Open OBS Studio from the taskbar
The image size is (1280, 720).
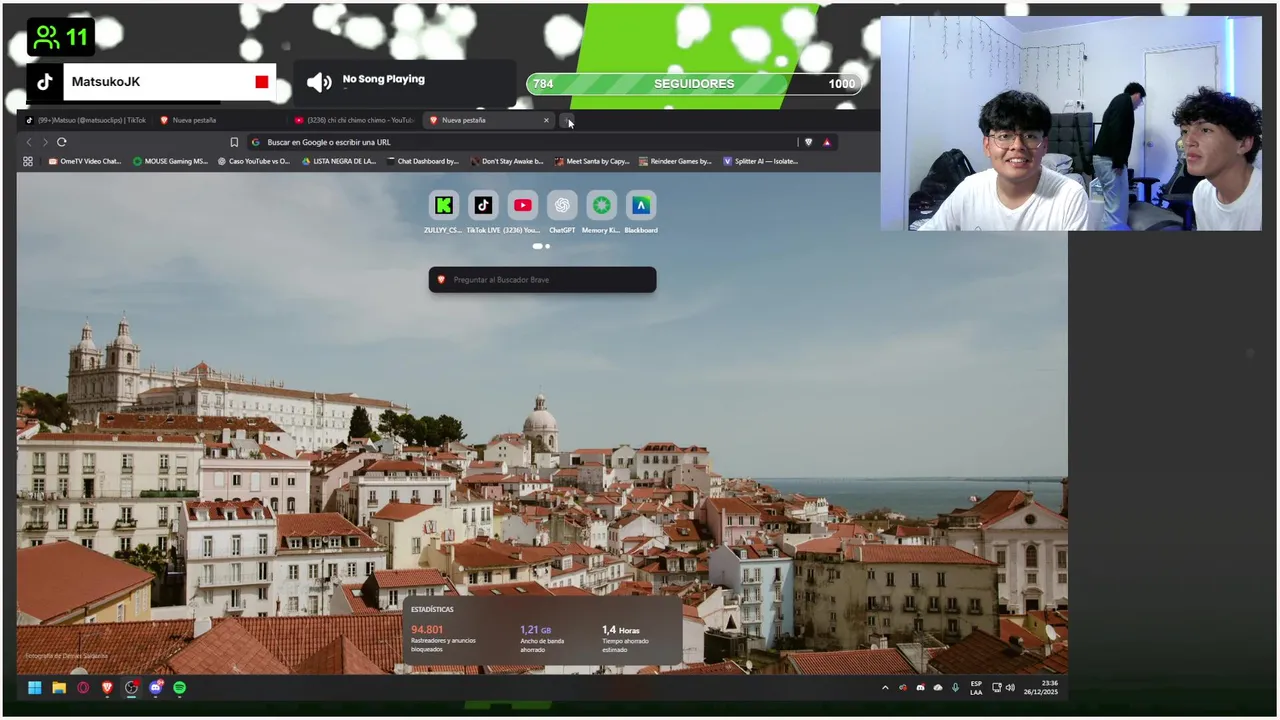[131, 688]
